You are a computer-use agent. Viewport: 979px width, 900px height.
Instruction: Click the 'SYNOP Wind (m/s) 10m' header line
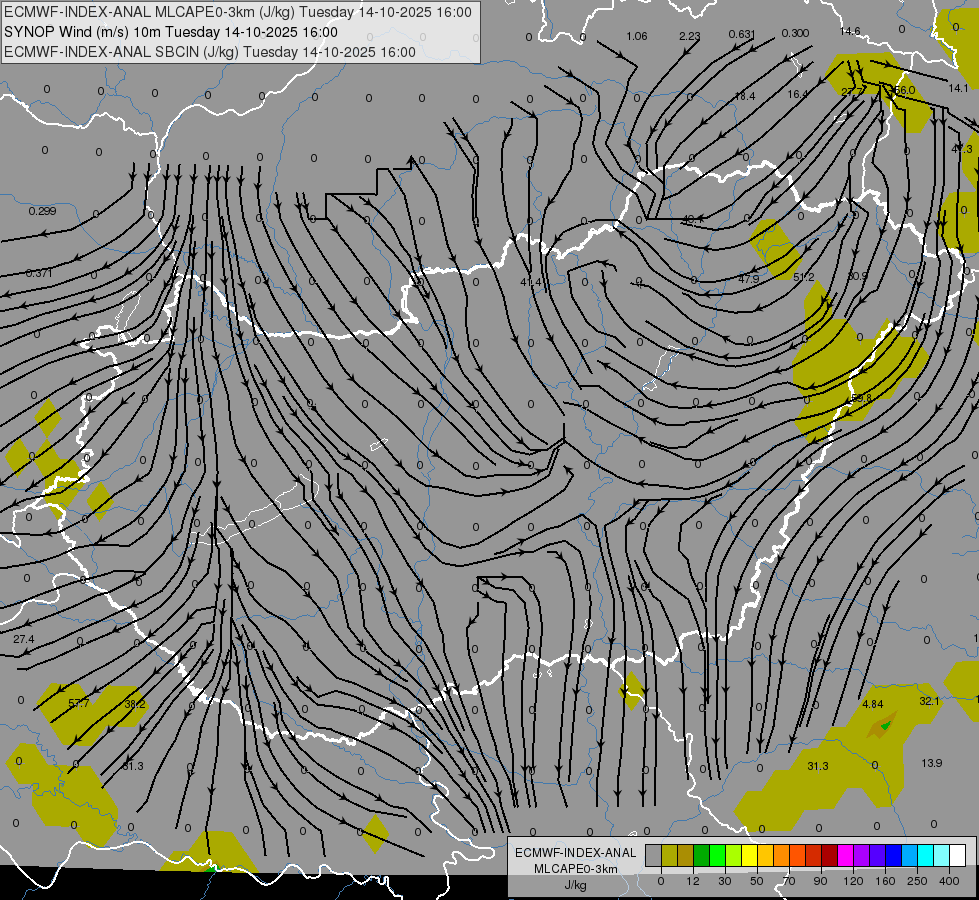click(170, 32)
